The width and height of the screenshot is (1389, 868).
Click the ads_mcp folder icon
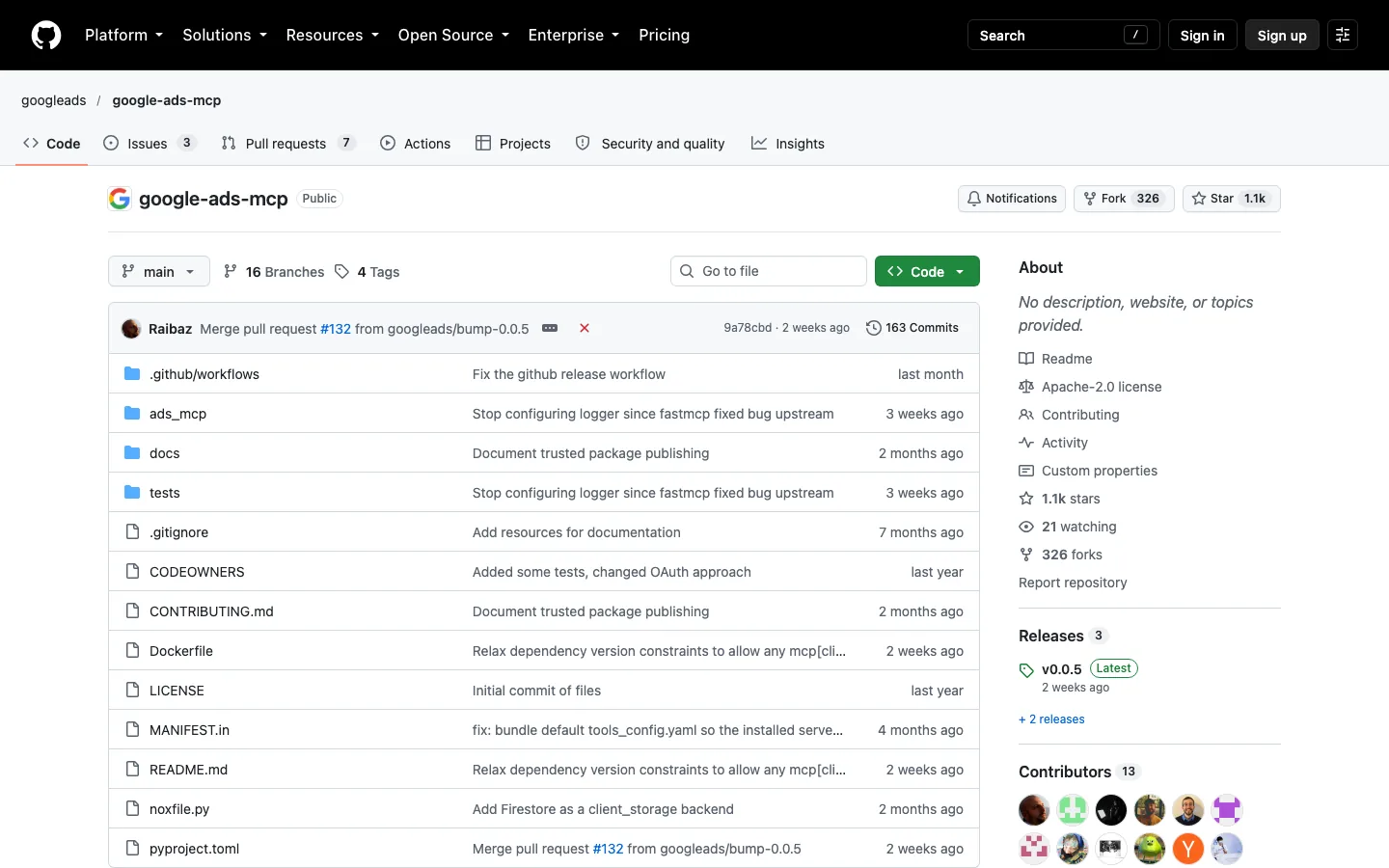132,413
